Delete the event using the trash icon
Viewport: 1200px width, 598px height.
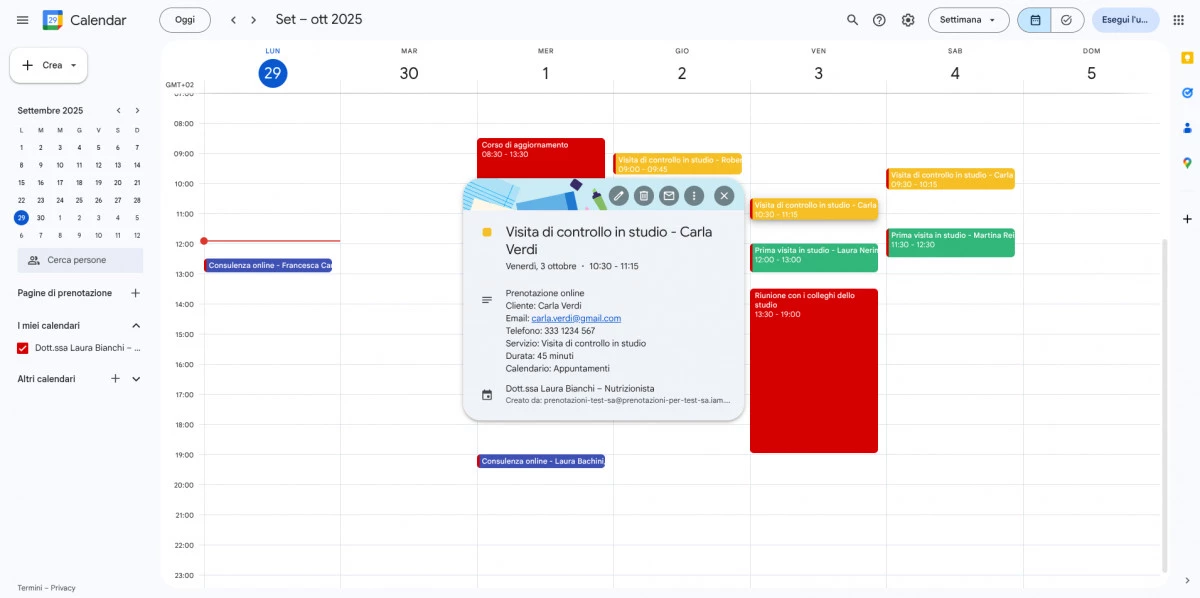coord(644,196)
